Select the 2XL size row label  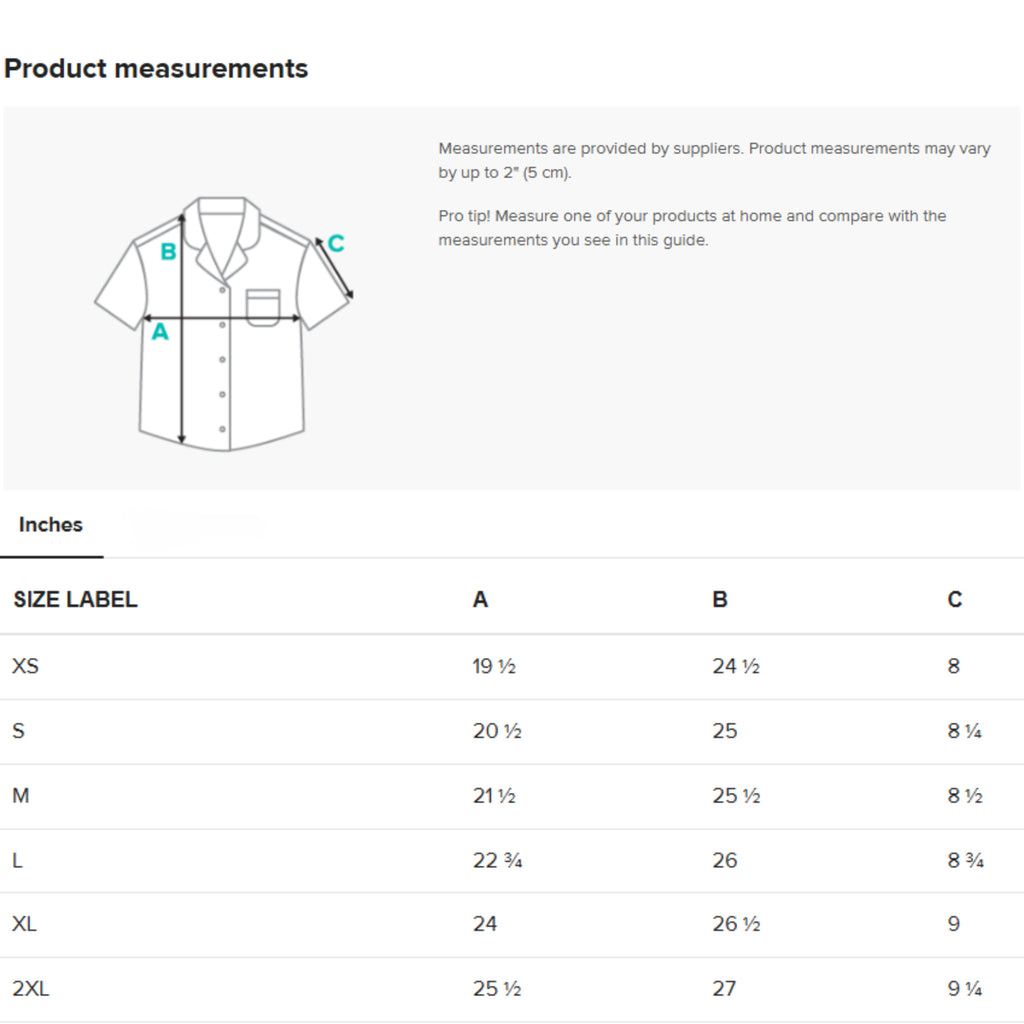point(31,989)
